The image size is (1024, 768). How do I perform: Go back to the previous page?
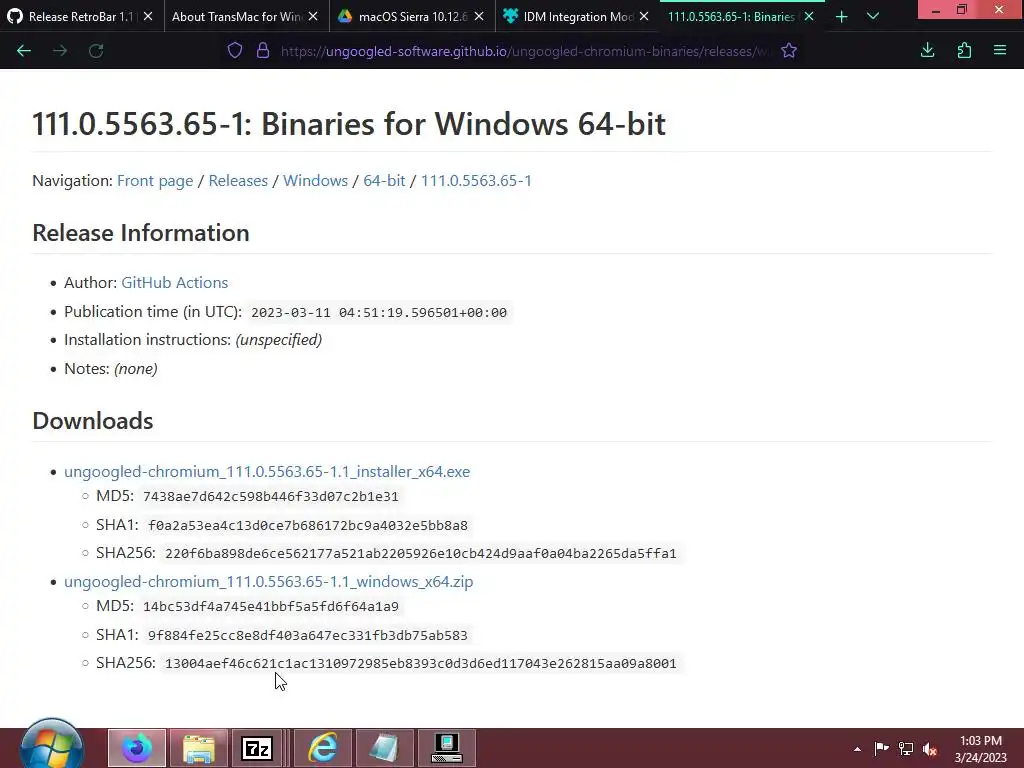point(24,51)
